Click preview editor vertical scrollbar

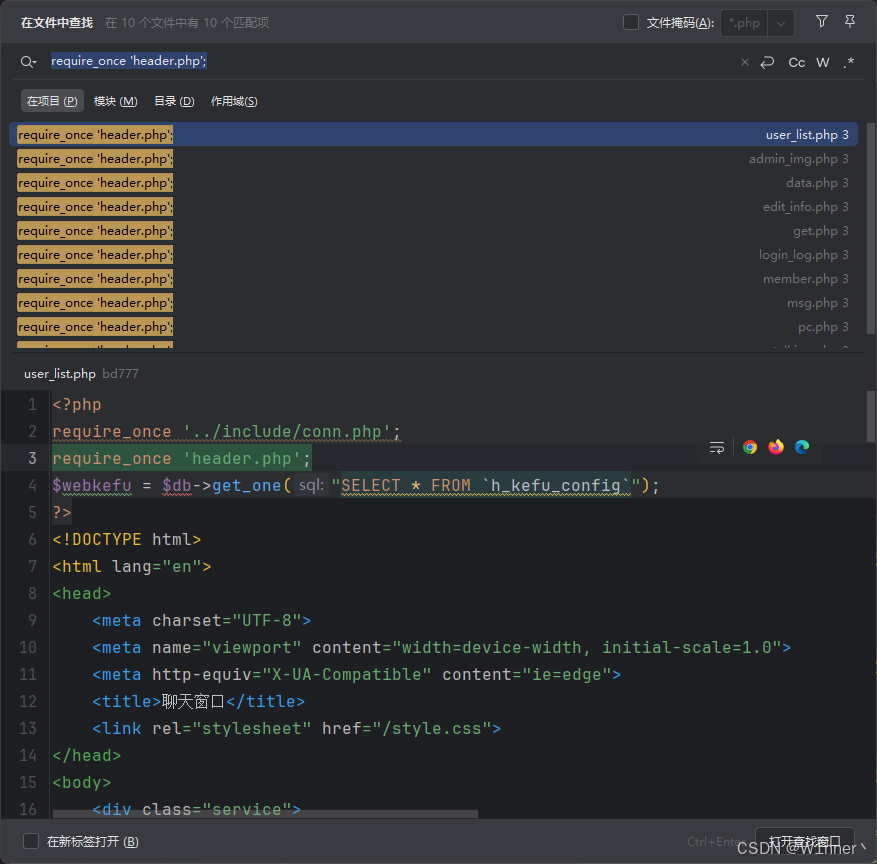click(870, 416)
